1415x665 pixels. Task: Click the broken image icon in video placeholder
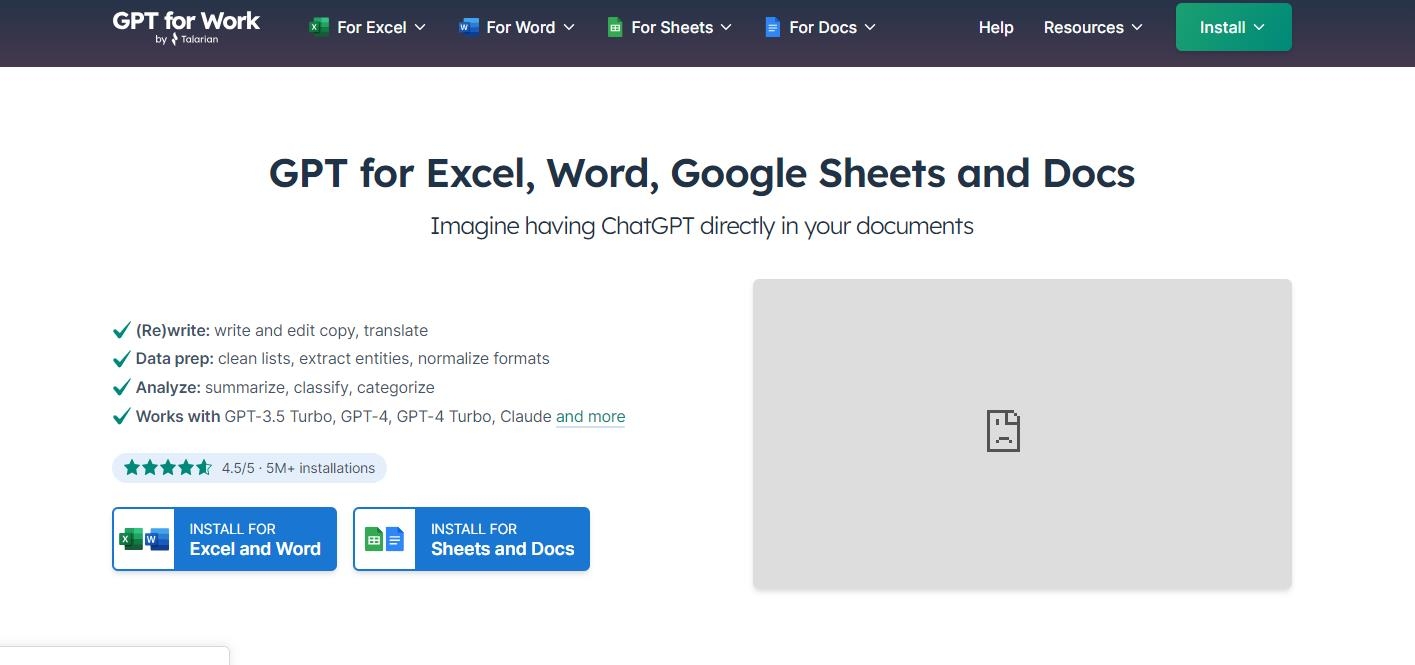[1003, 431]
